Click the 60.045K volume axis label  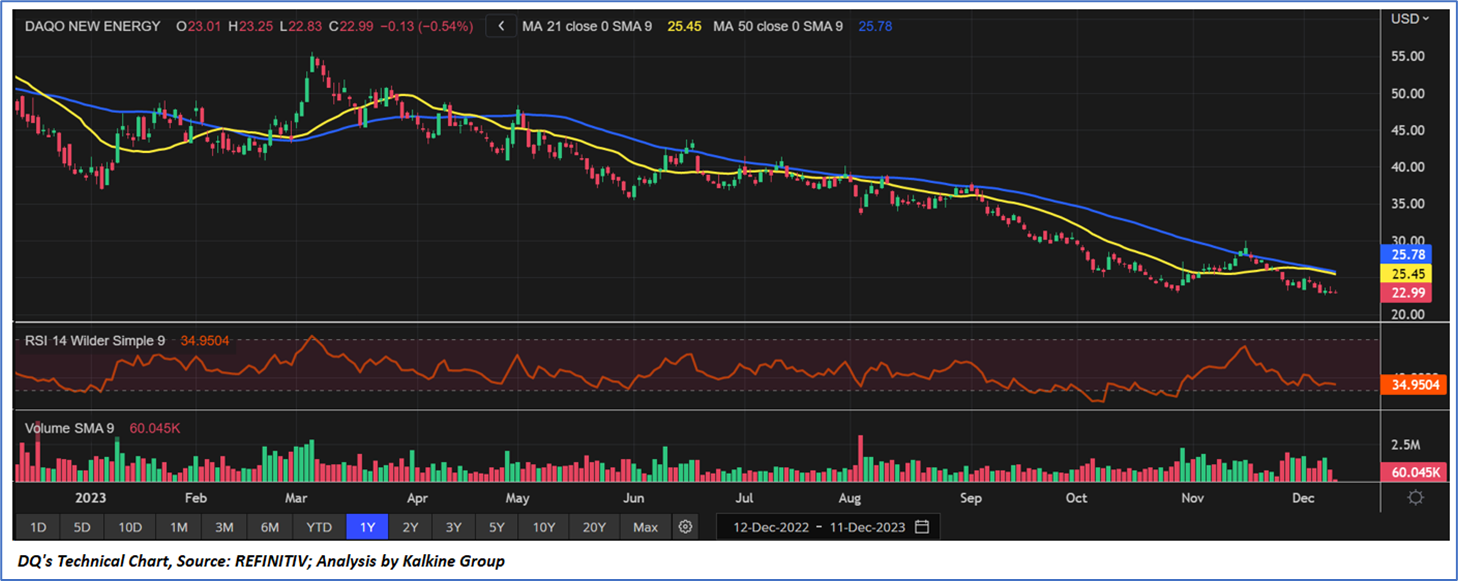[1411, 472]
